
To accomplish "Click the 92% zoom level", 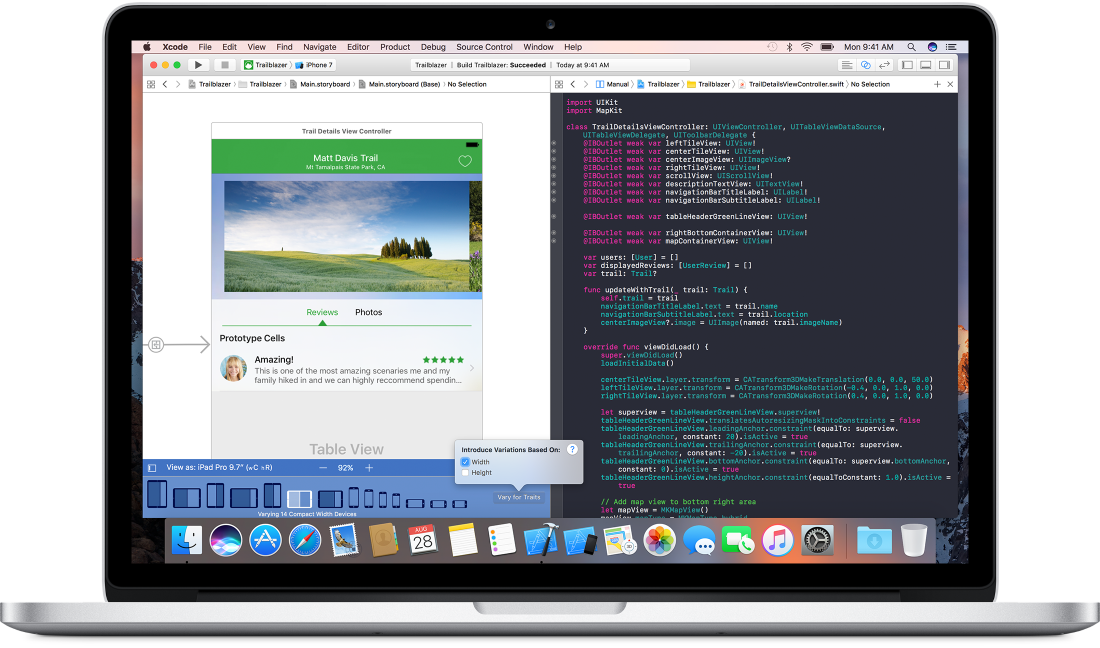I will pos(345,468).
